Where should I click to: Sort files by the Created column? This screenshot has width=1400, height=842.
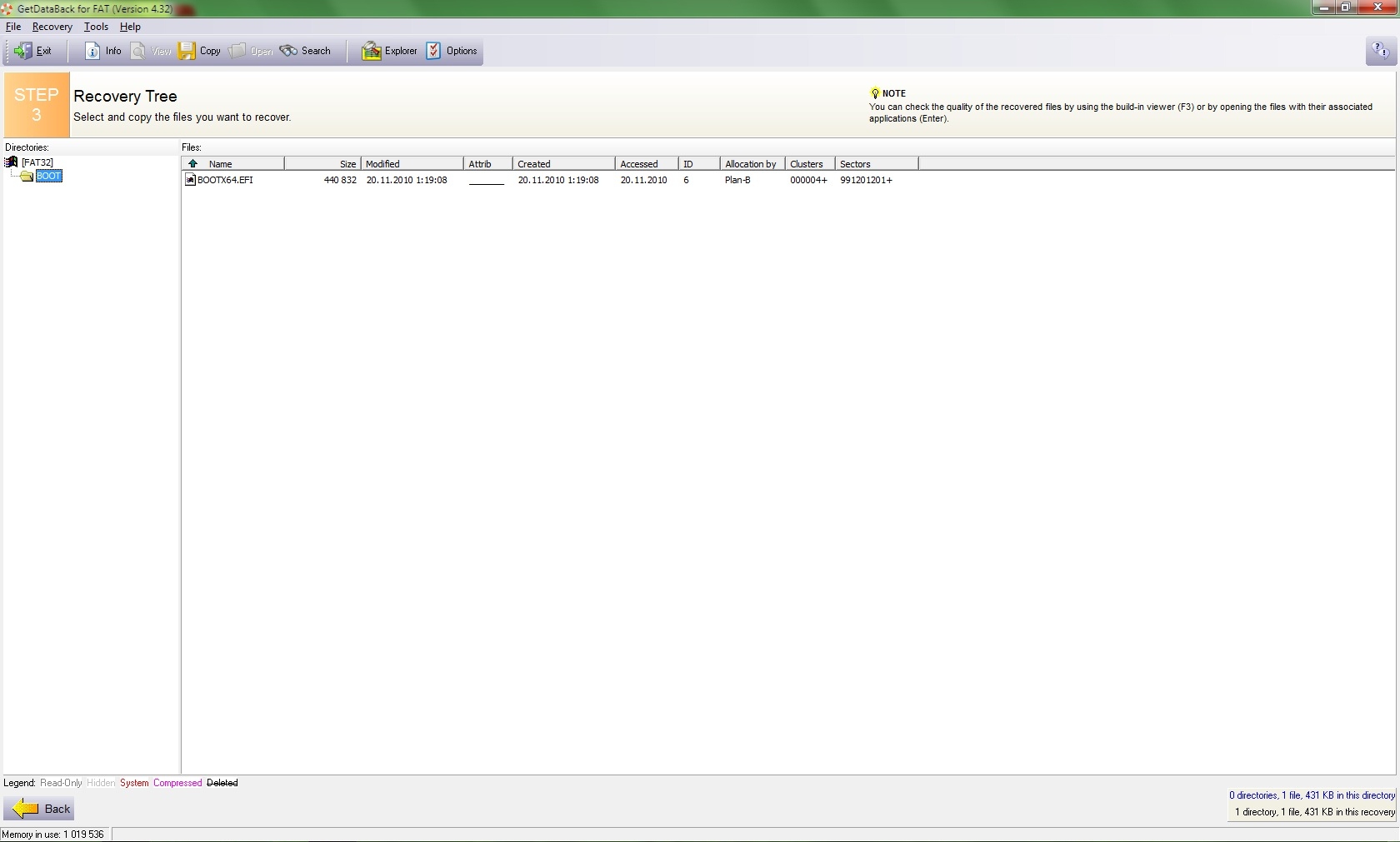tap(564, 164)
